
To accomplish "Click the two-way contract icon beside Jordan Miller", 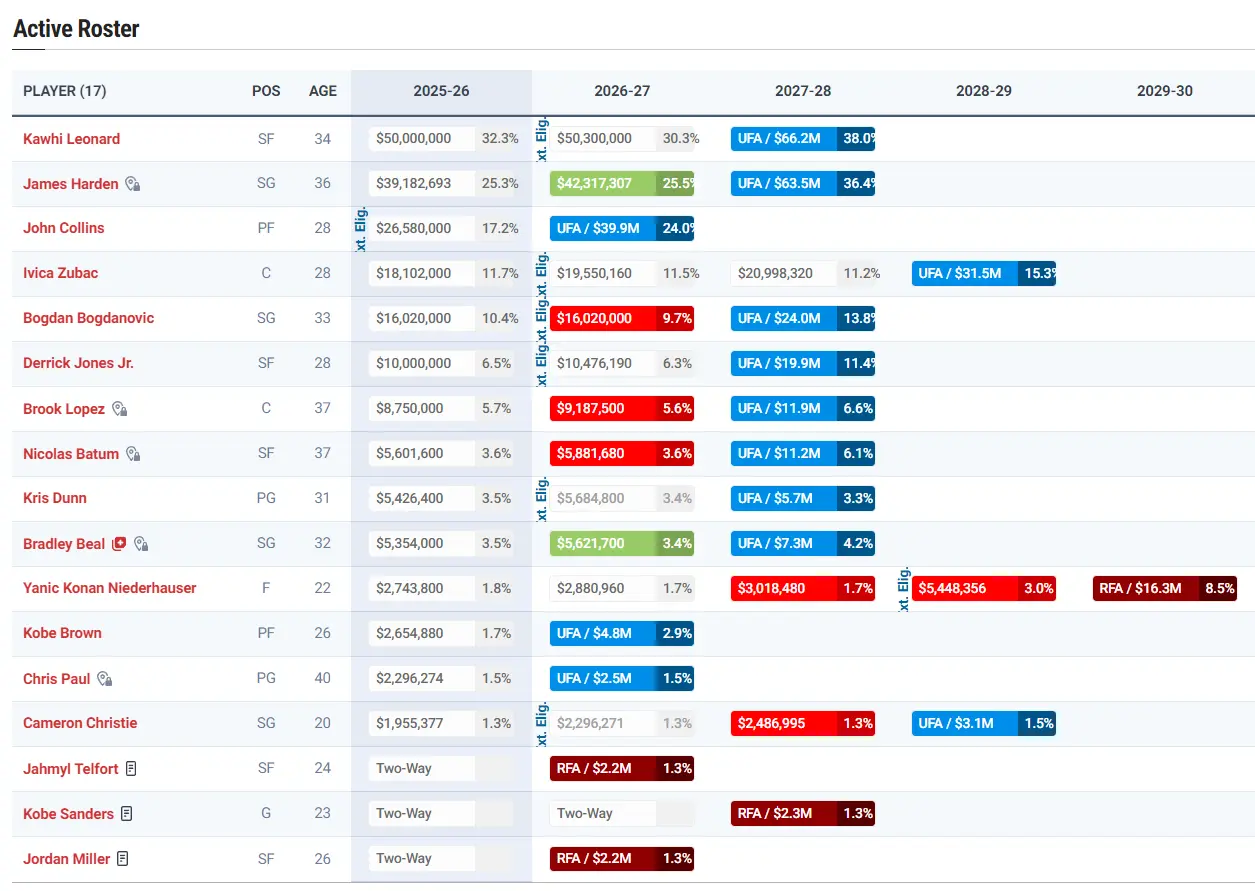I will tap(123, 859).
